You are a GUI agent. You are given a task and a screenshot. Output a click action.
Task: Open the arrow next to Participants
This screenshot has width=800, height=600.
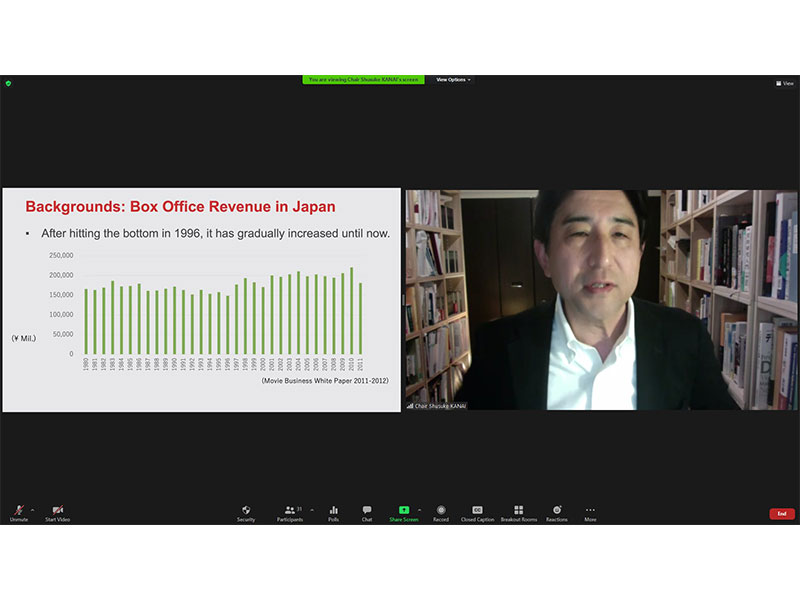tap(311, 509)
